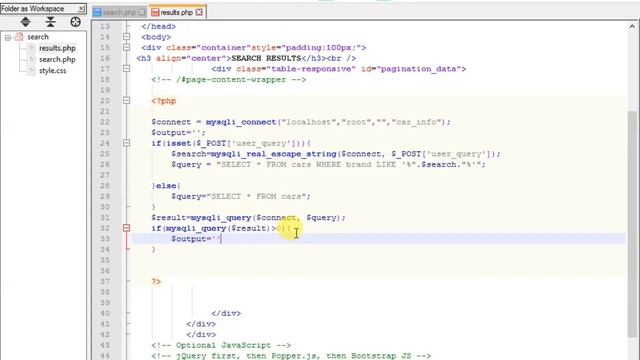Open results.php from the workspace tree
This screenshot has width=640, height=360.
tap(57, 48)
